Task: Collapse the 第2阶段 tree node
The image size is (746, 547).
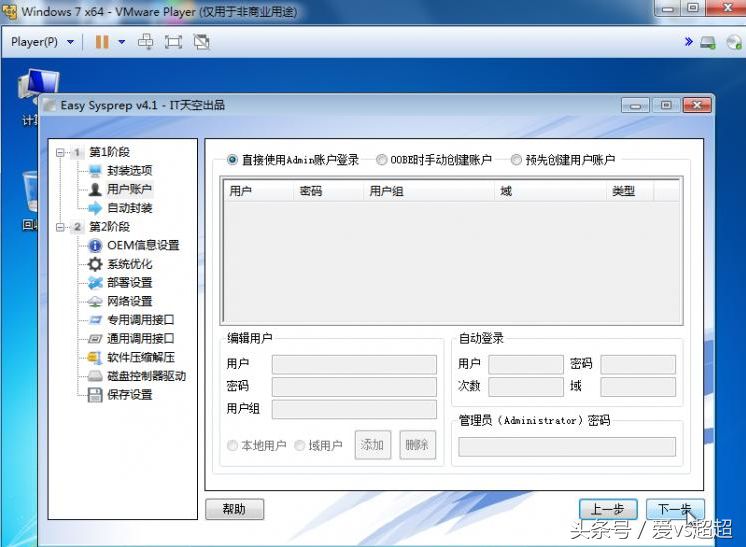Action: pos(60,227)
